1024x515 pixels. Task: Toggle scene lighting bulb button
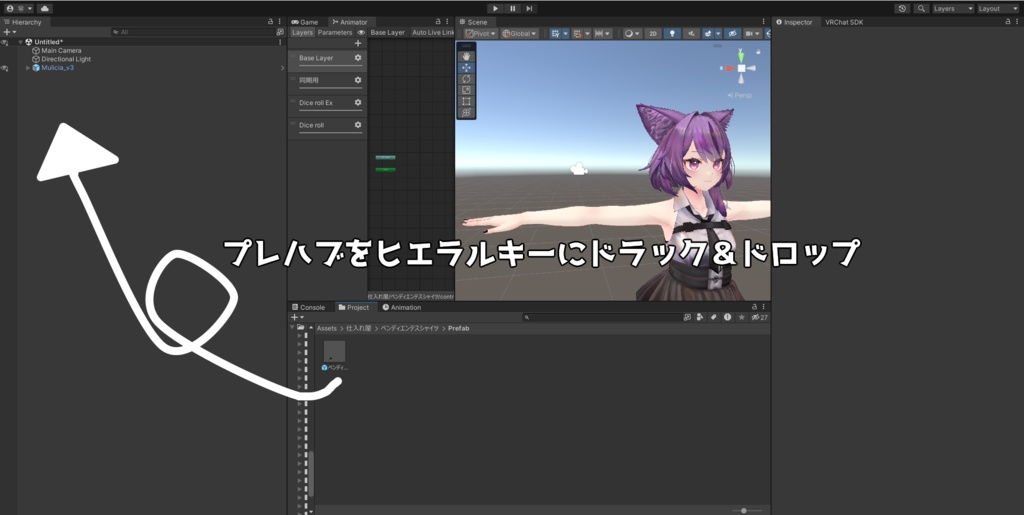[672, 33]
